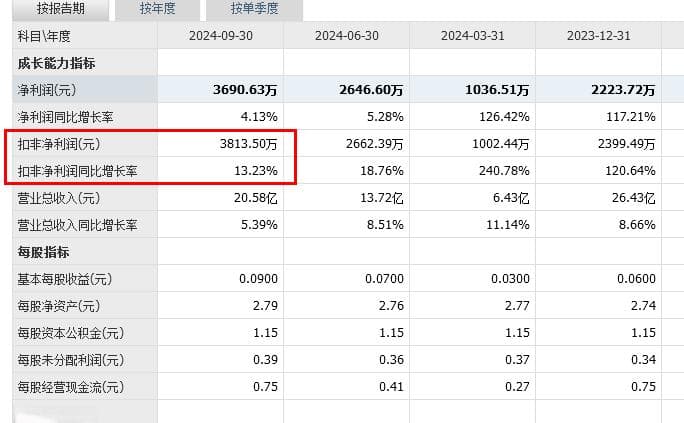Screen dimensions: 684x423
Task: Select net profit value 1036.51万
Action: pos(497,90)
